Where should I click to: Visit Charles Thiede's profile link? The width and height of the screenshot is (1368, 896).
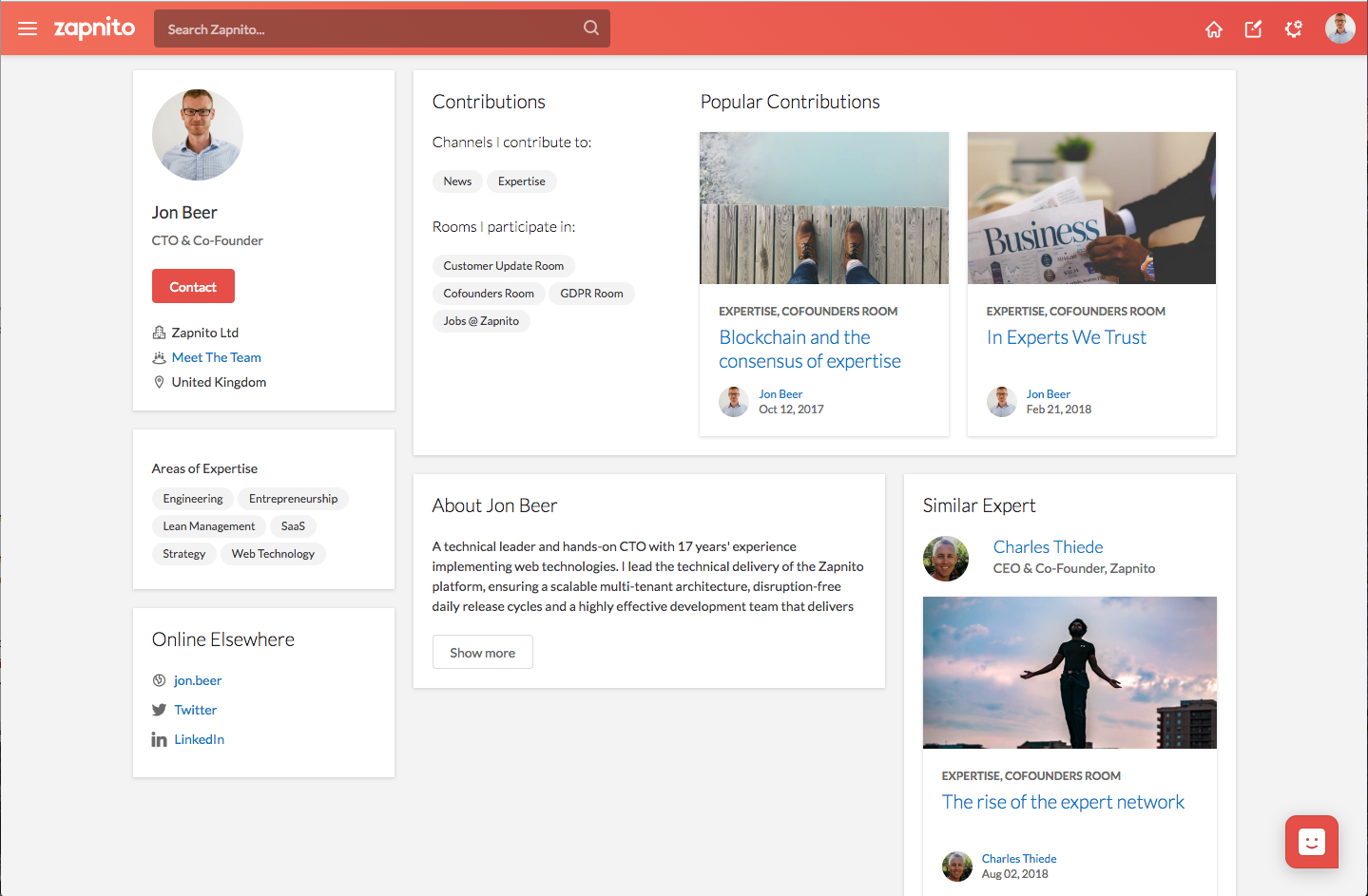pyautogui.click(x=1048, y=546)
